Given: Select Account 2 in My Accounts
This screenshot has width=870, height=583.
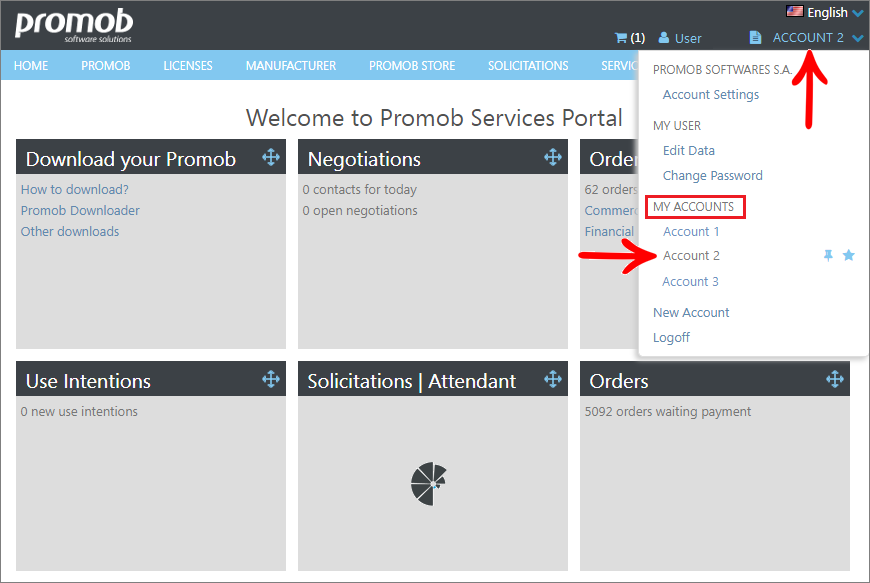Looking at the screenshot, I should [691, 256].
